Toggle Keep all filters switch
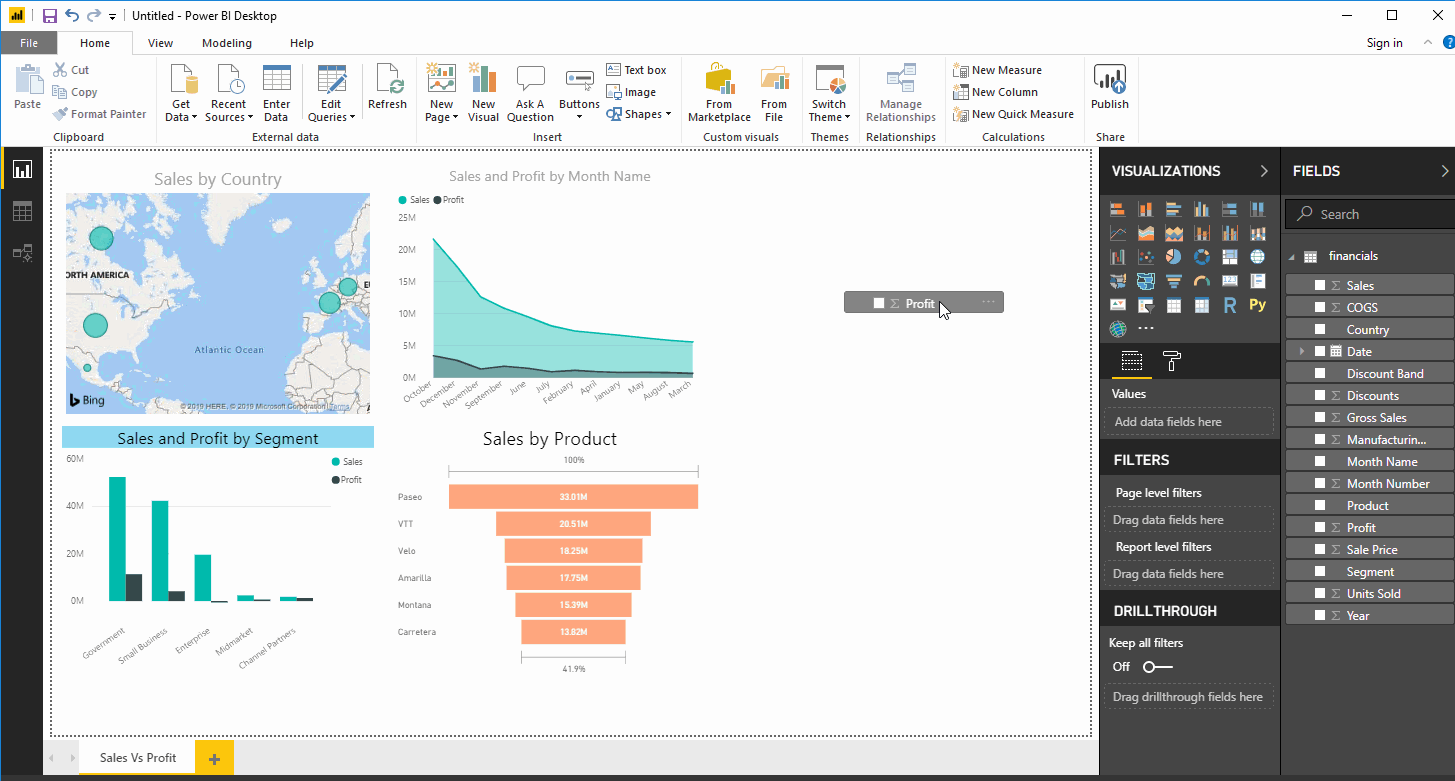The width and height of the screenshot is (1455, 781). click(1158, 667)
